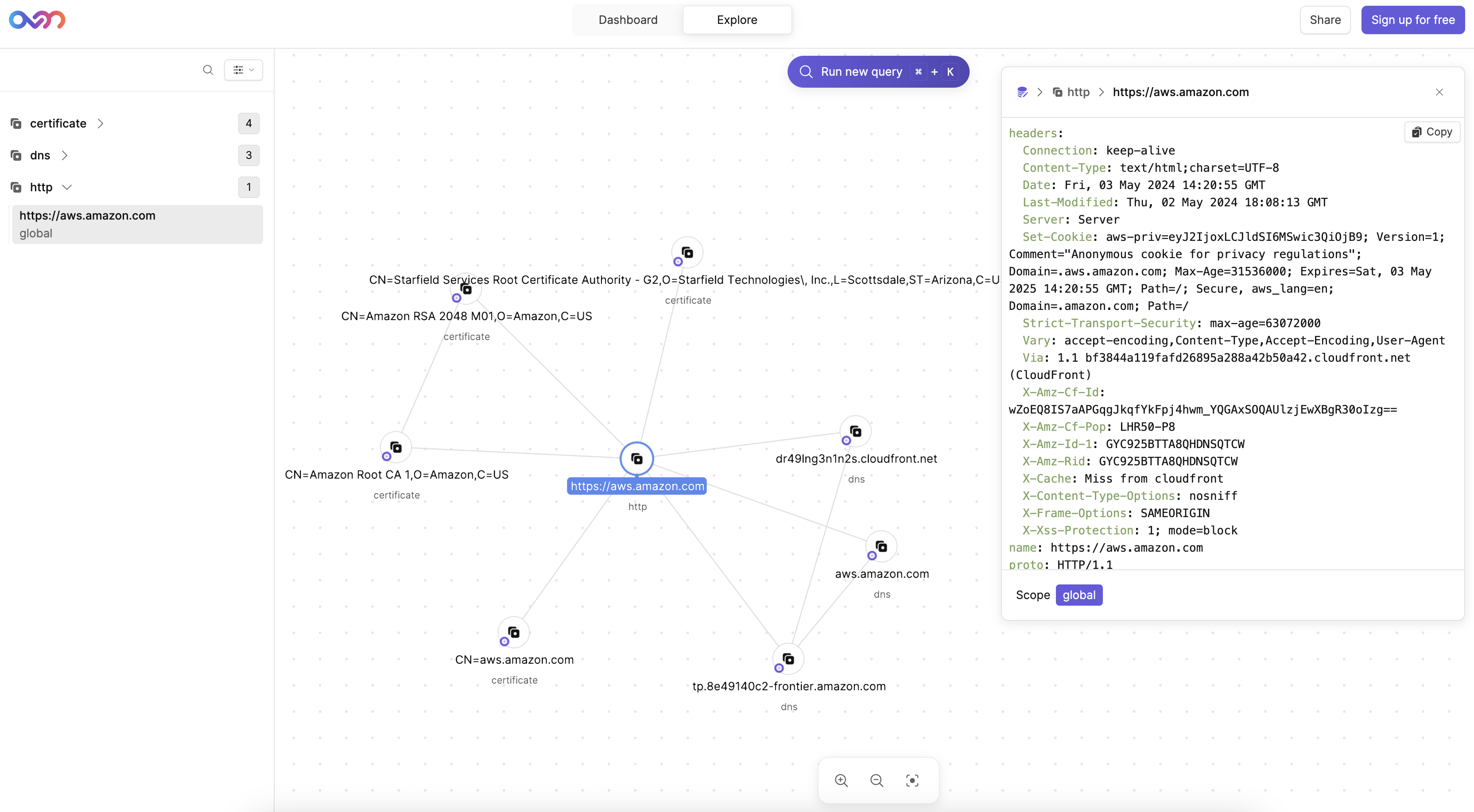Click the database root icon in breadcrumb
Viewport: 1474px width, 812px height.
tap(1022, 92)
